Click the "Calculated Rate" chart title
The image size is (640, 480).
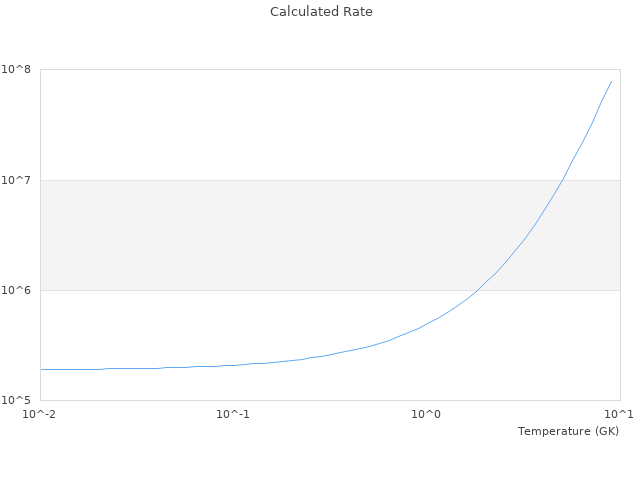pos(321,12)
